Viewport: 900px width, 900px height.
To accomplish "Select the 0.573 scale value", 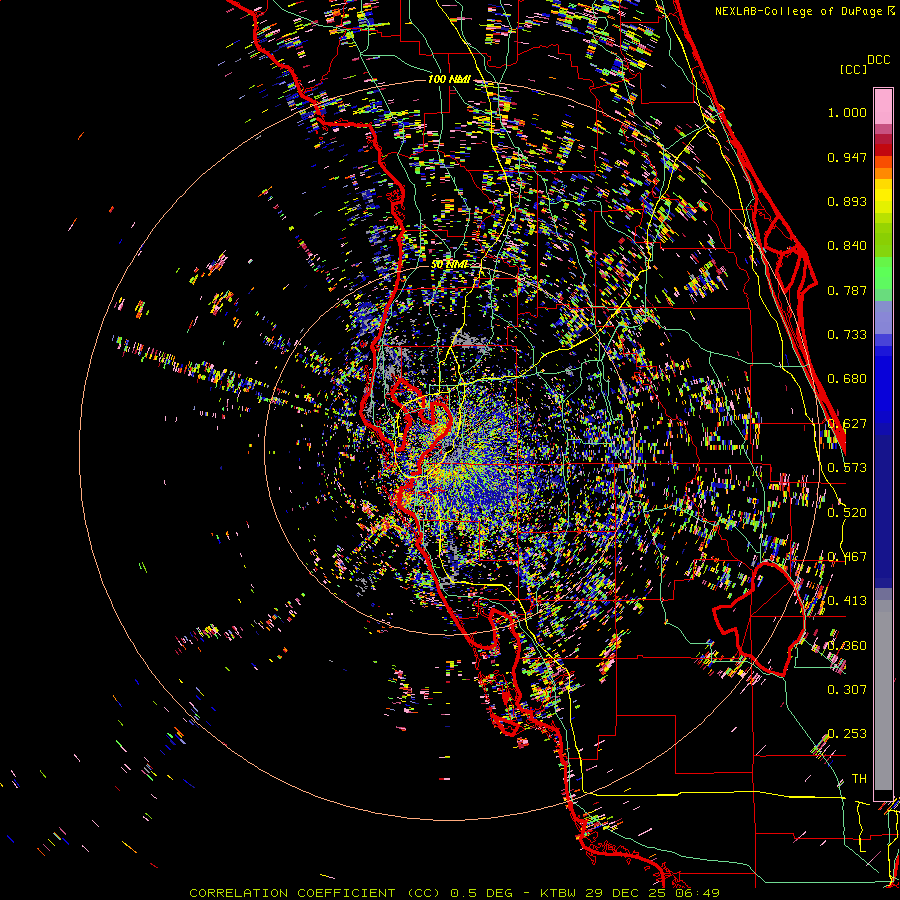I will (847, 468).
